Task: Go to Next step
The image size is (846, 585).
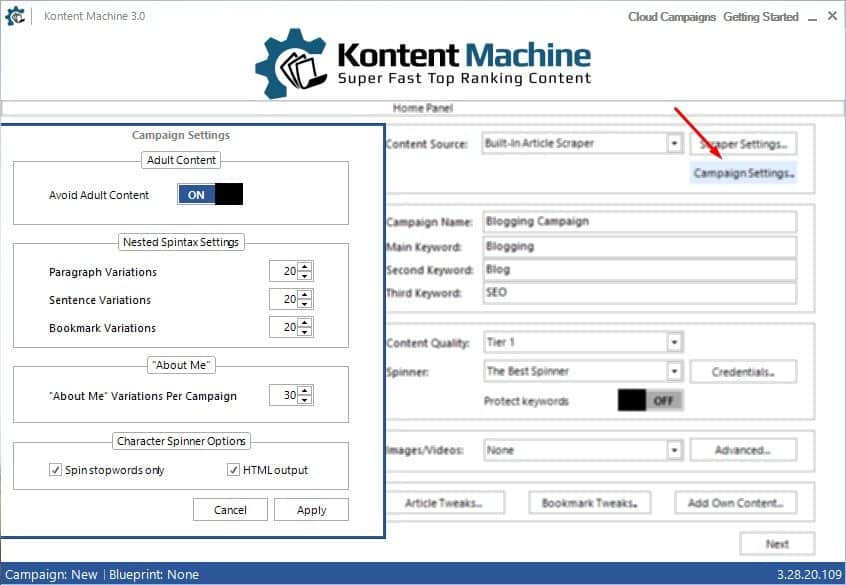Action: pos(777,544)
